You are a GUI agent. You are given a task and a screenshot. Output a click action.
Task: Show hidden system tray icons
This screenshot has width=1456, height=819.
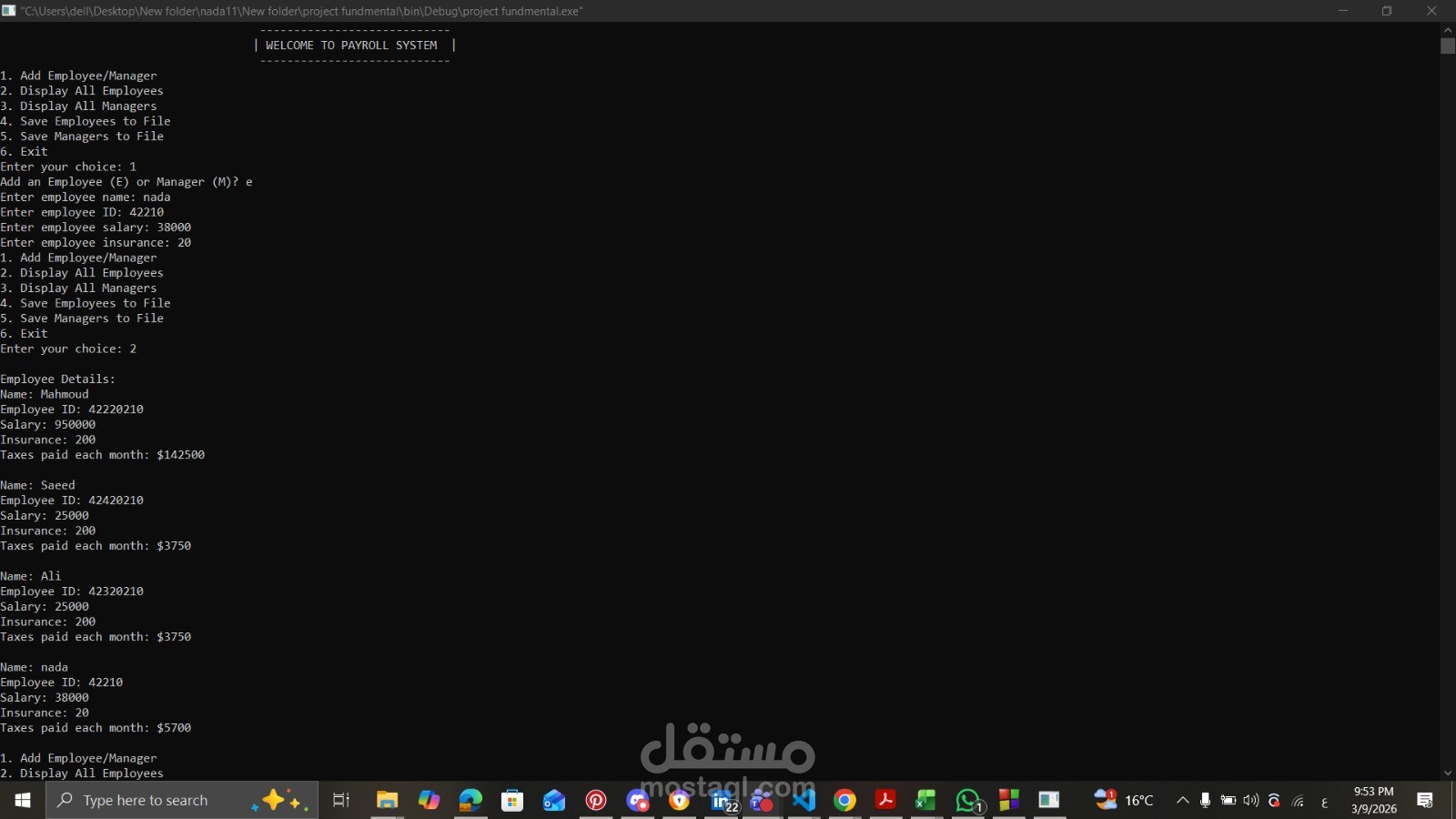tap(1183, 800)
